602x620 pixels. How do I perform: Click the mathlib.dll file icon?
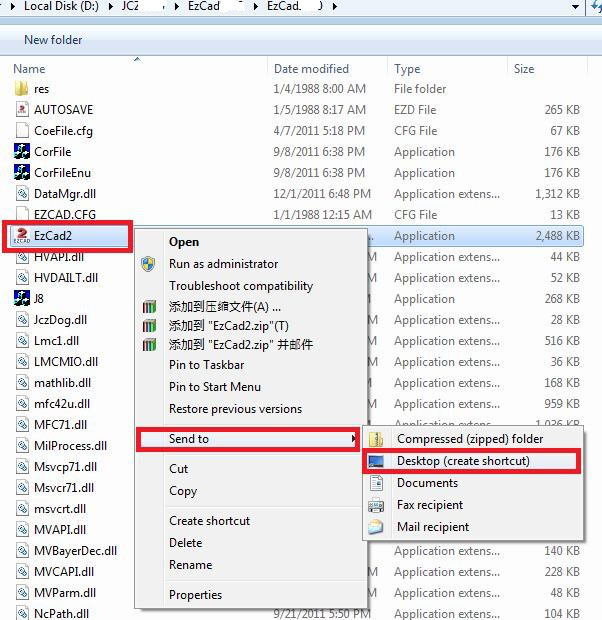pyautogui.click(x=22, y=382)
